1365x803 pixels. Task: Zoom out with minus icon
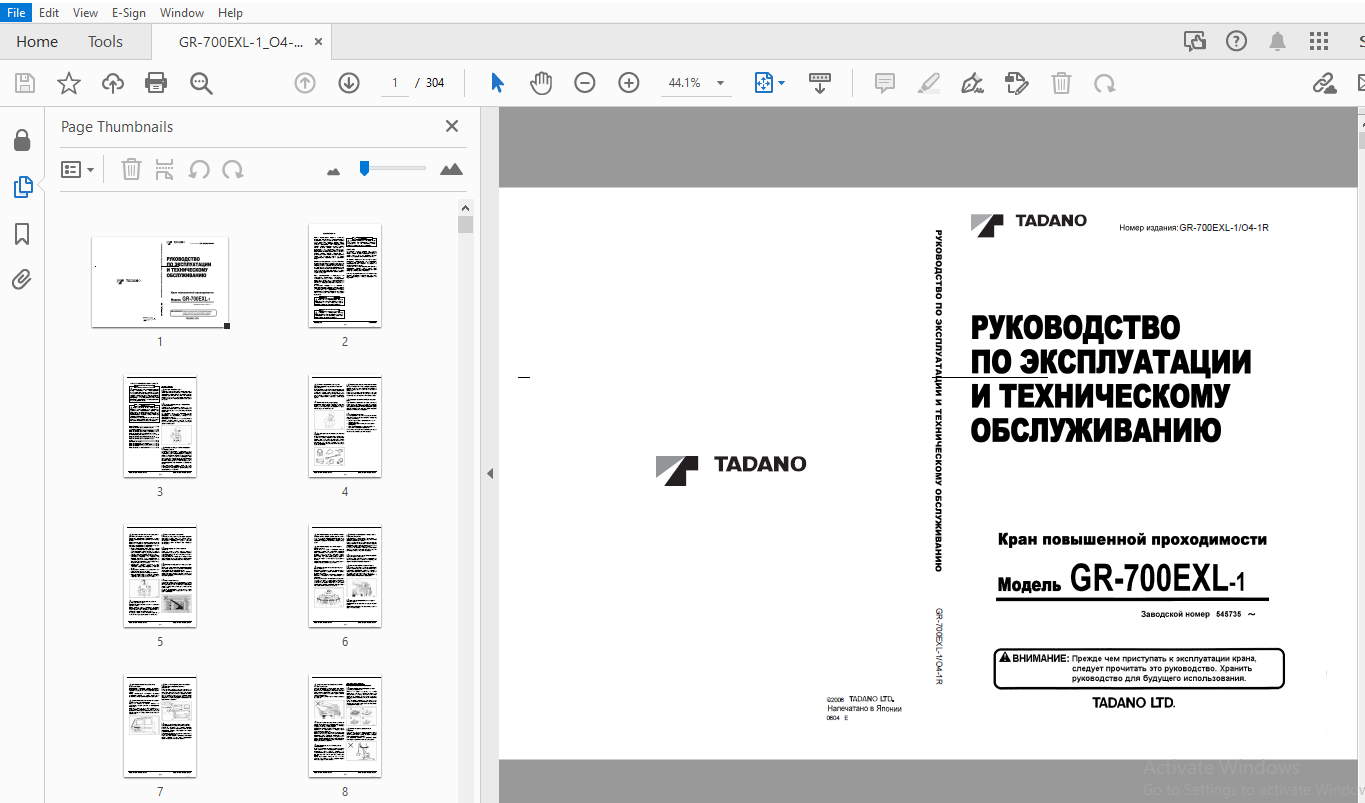coord(585,83)
